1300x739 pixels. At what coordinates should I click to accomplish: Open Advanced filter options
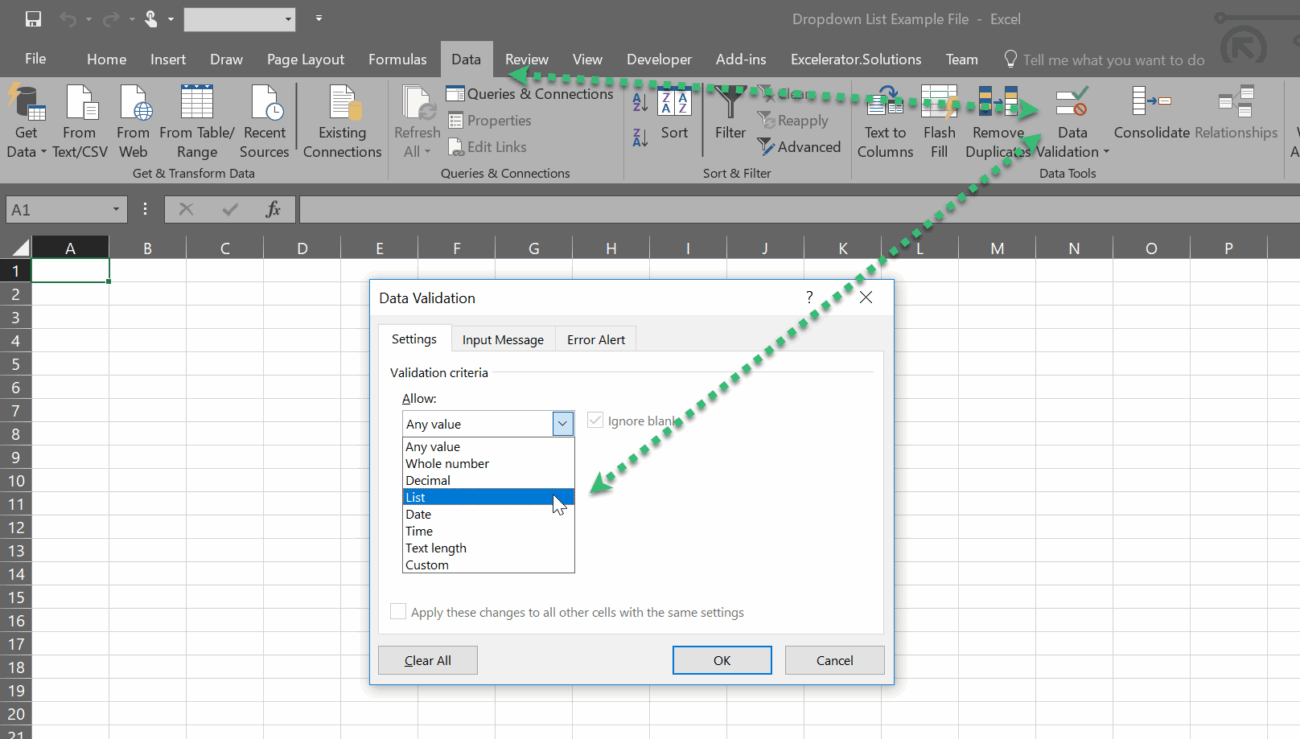(799, 147)
